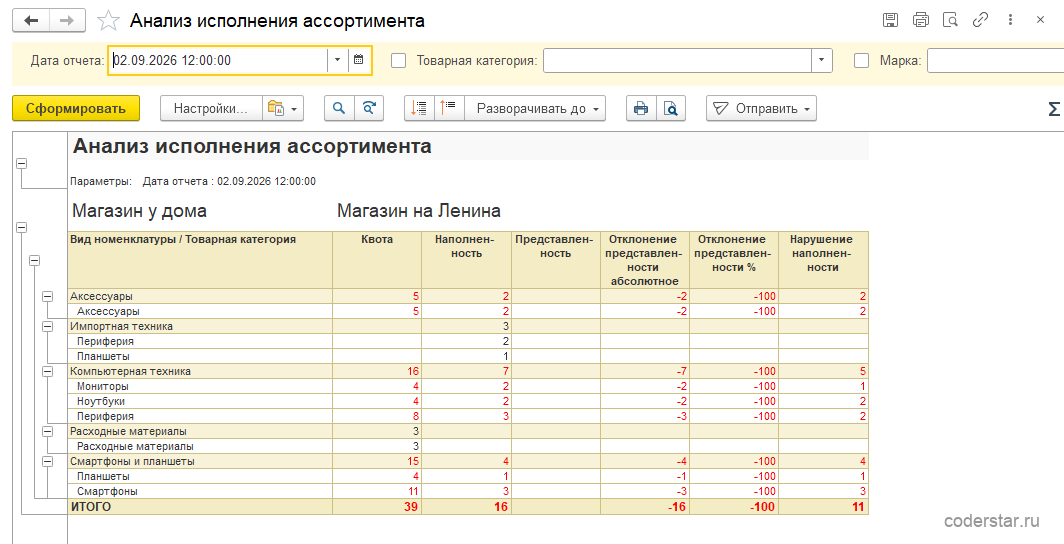The height and width of the screenshot is (544, 1064).
Task: Open Настройки... button
Action: tap(211, 108)
